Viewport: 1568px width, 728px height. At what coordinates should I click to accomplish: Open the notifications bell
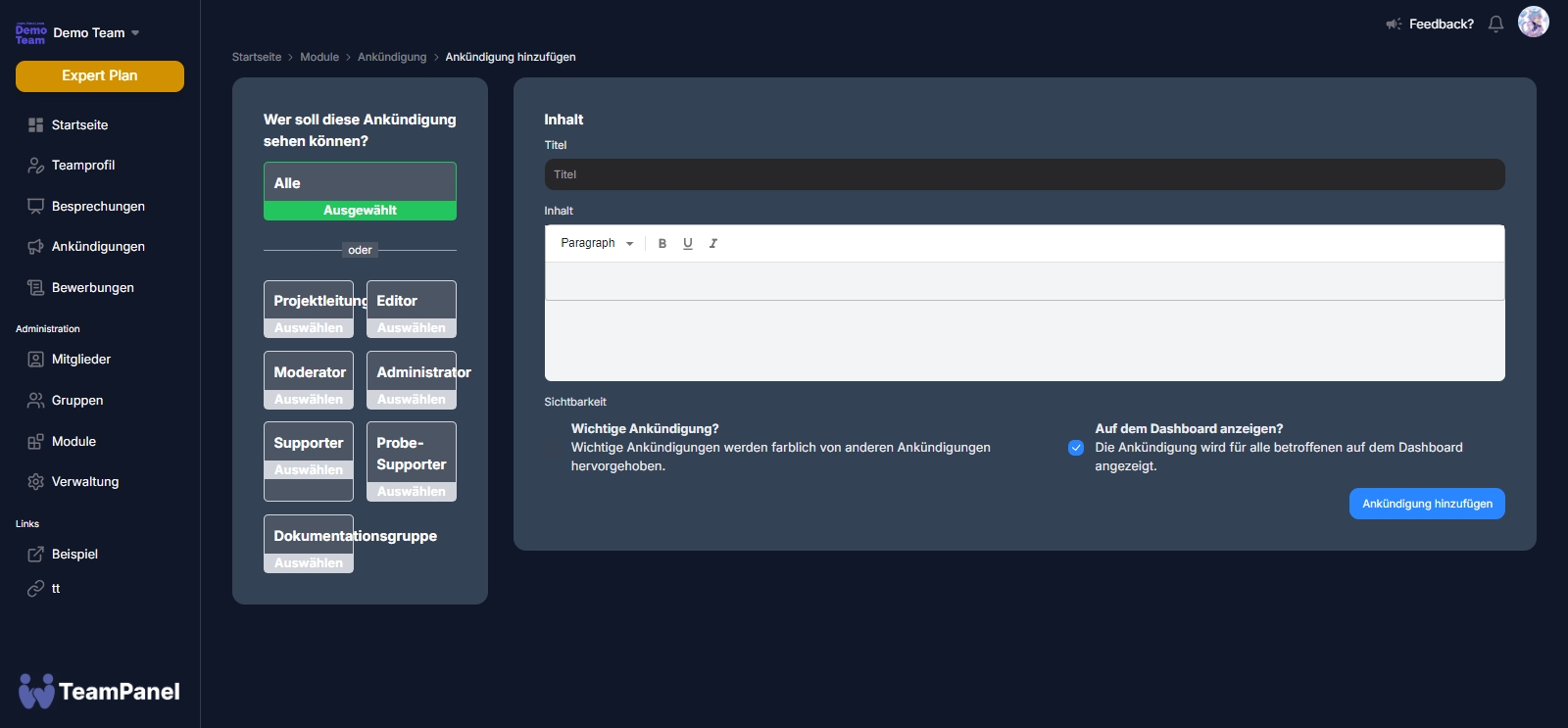pos(1495,24)
